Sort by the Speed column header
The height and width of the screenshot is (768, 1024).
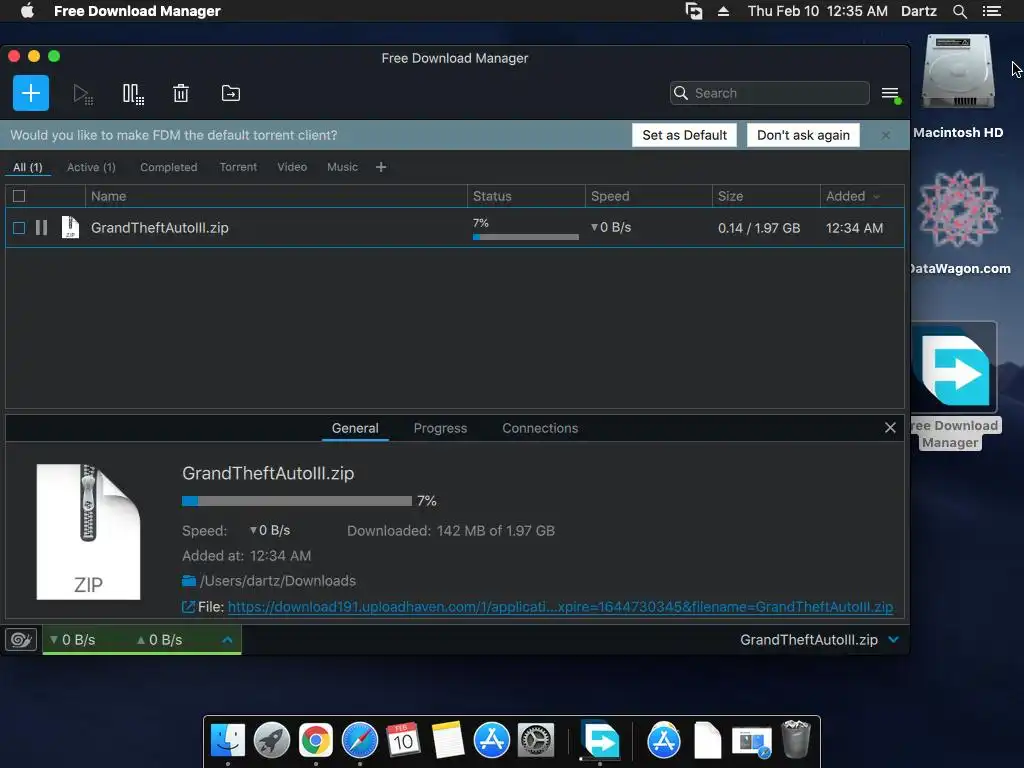pos(648,196)
